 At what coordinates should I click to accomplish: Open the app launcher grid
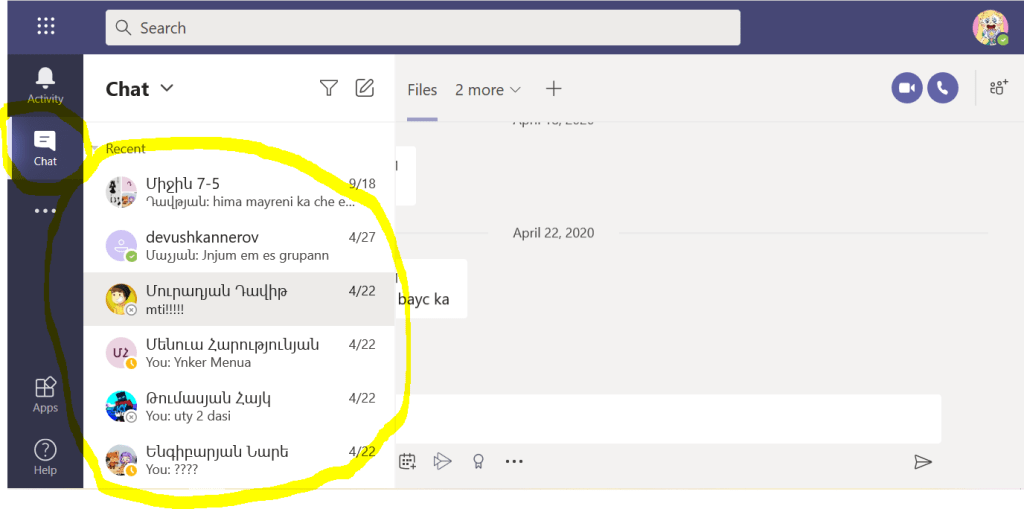pyautogui.click(x=46, y=27)
